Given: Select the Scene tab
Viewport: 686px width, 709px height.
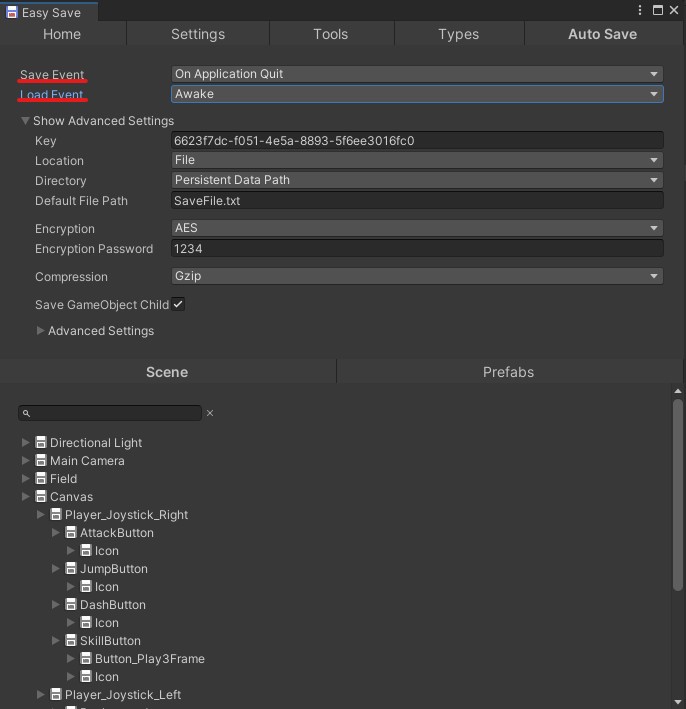Looking at the screenshot, I should click(x=167, y=372).
